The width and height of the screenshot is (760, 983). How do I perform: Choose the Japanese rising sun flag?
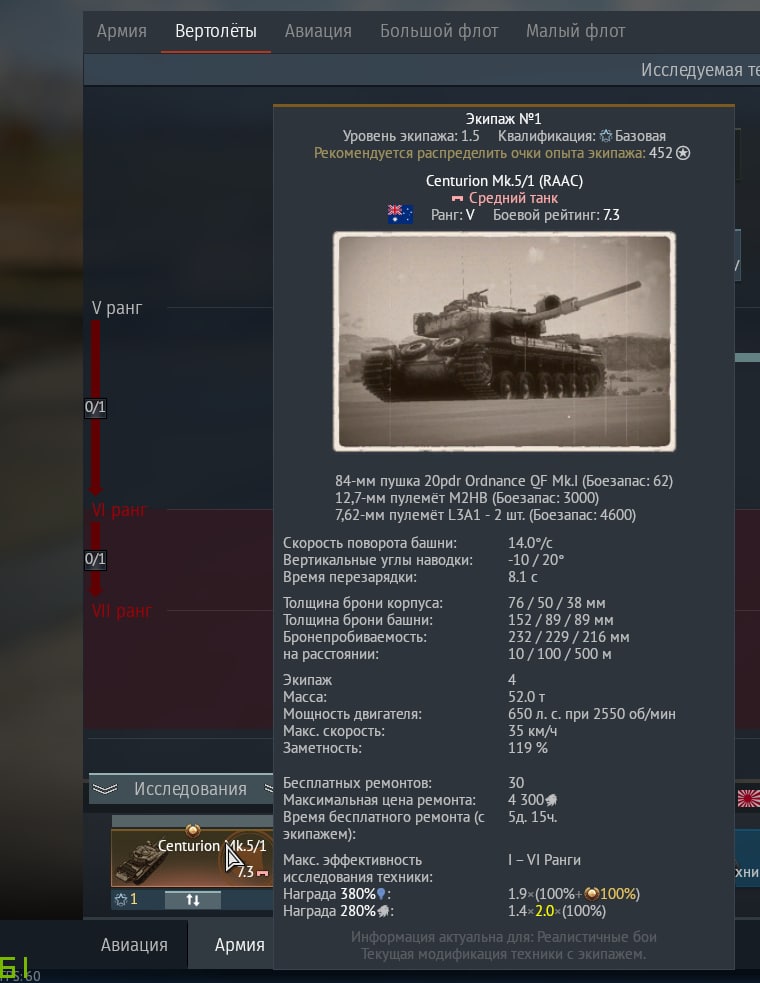coord(748,799)
